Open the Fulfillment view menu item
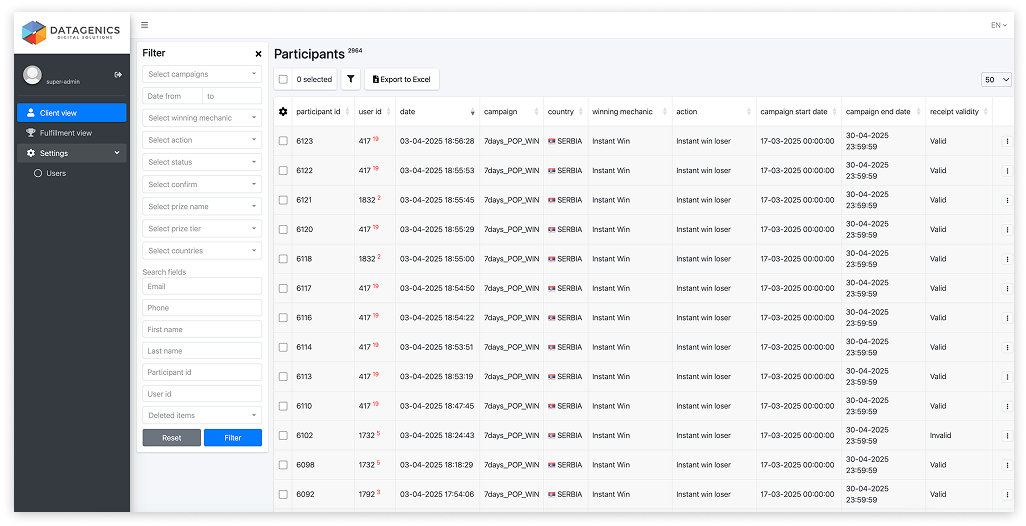Screen dimensions: 1026x526 point(65,133)
